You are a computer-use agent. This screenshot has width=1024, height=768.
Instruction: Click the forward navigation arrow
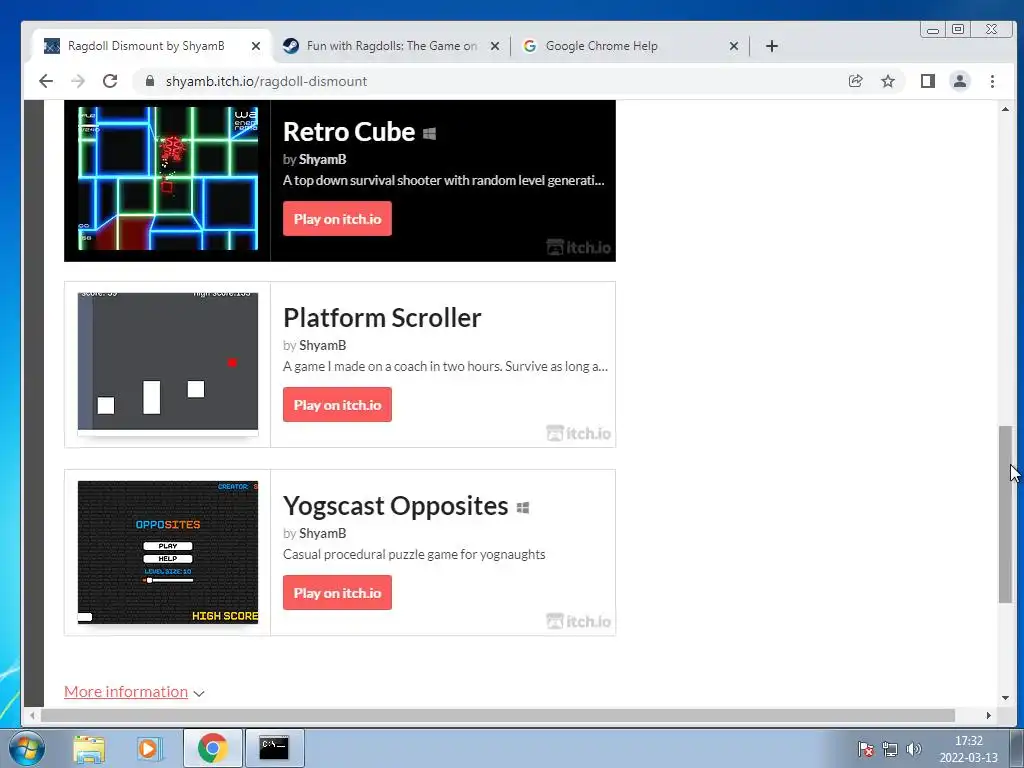78,81
